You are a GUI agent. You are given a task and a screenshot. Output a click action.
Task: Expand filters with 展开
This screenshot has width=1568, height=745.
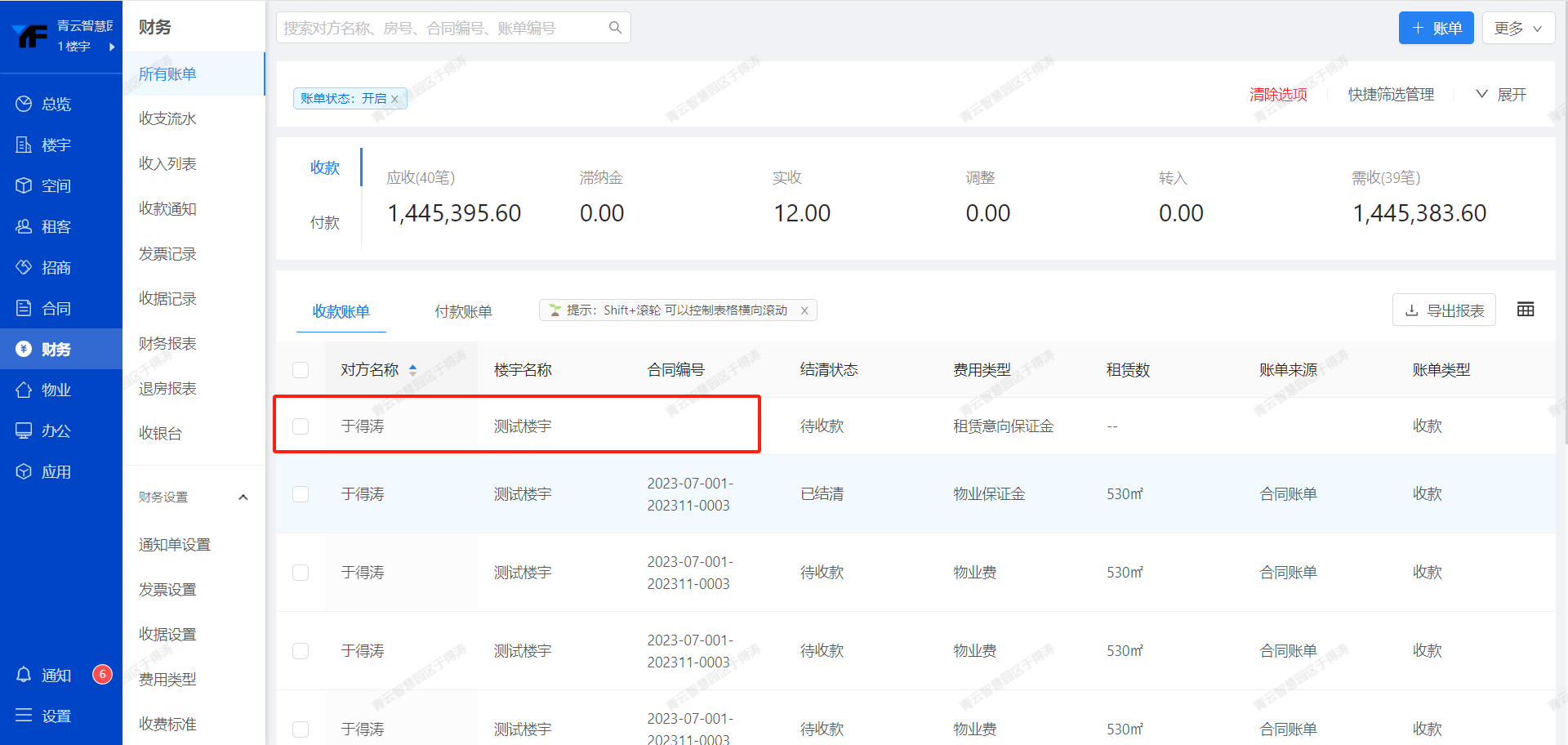[1501, 95]
